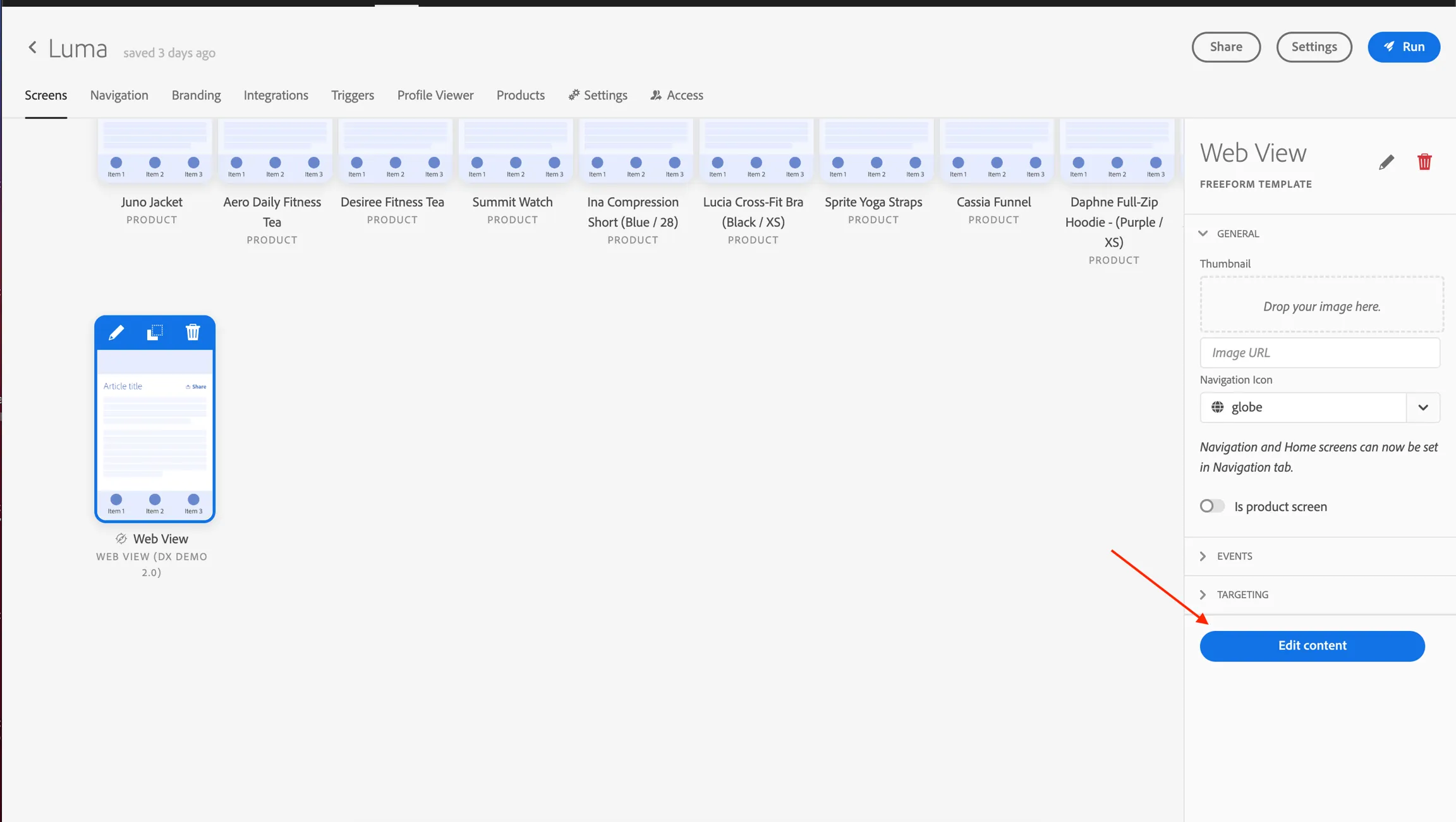Select the Screens tab

(46, 95)
